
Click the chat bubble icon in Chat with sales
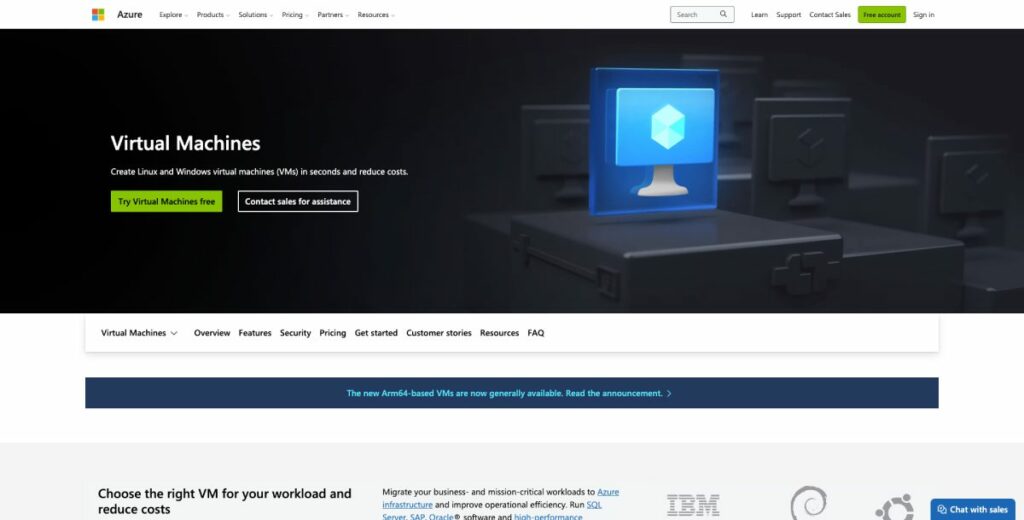pyautogui.click(x=942, y=510)
